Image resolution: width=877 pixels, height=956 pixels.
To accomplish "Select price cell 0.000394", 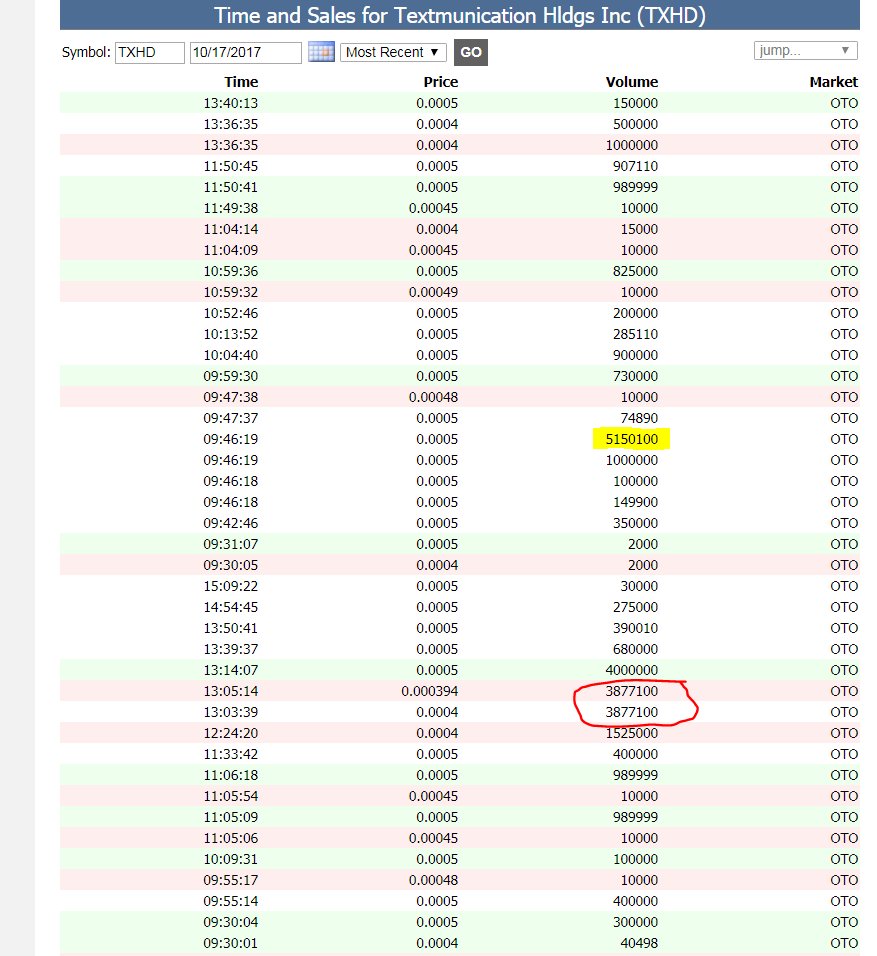I will point(429,691).
